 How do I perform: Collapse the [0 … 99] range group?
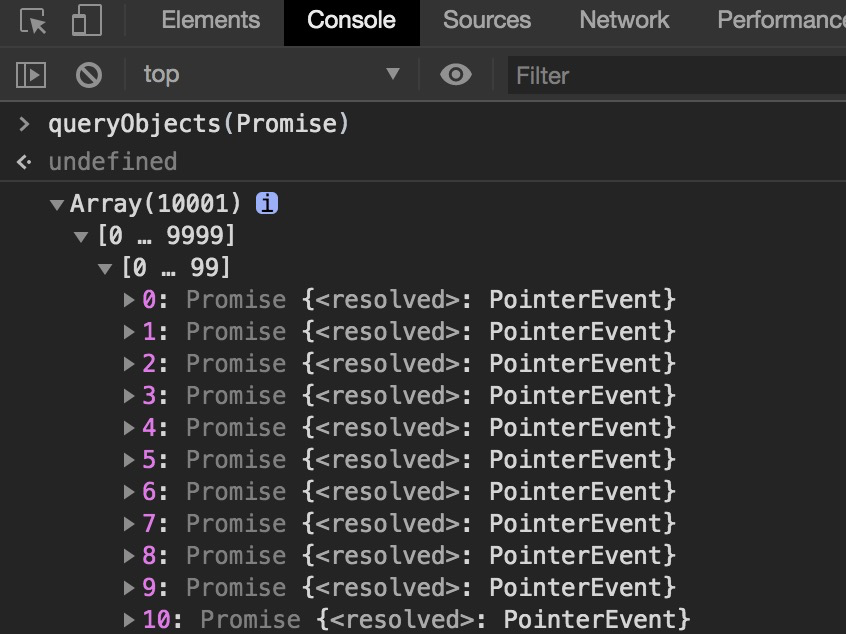pos(105,268)
